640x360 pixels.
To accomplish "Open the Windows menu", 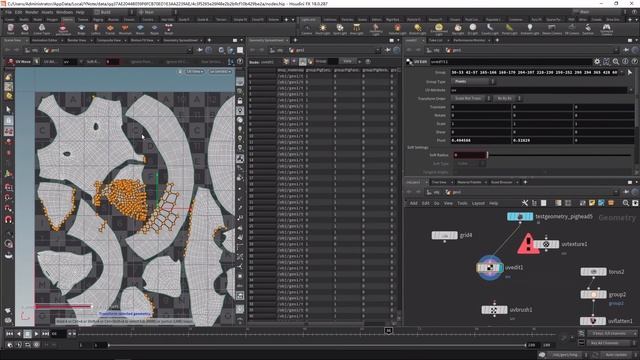I will (x=64, y=12).
